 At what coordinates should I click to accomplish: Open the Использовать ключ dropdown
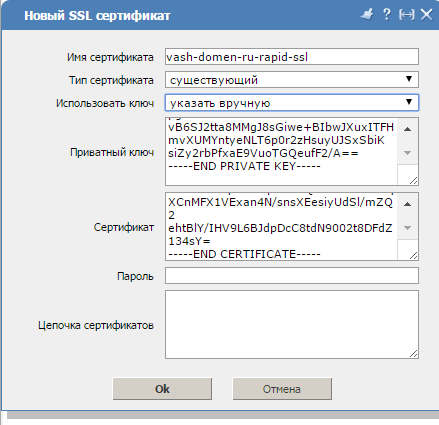point(292,103)
